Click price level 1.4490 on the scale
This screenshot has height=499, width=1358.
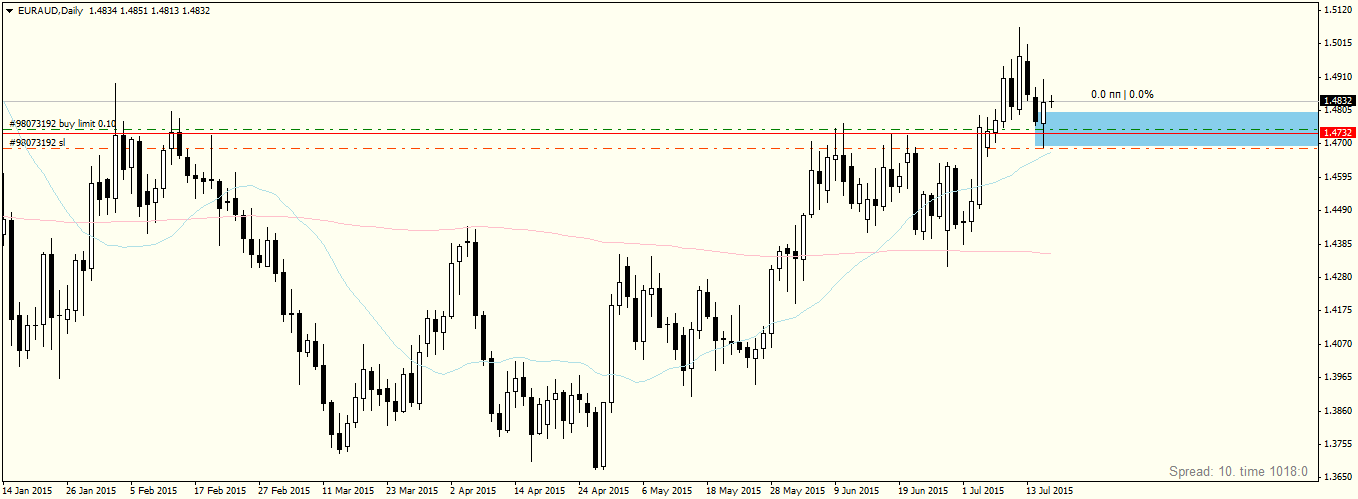[x=1339, y=210]
